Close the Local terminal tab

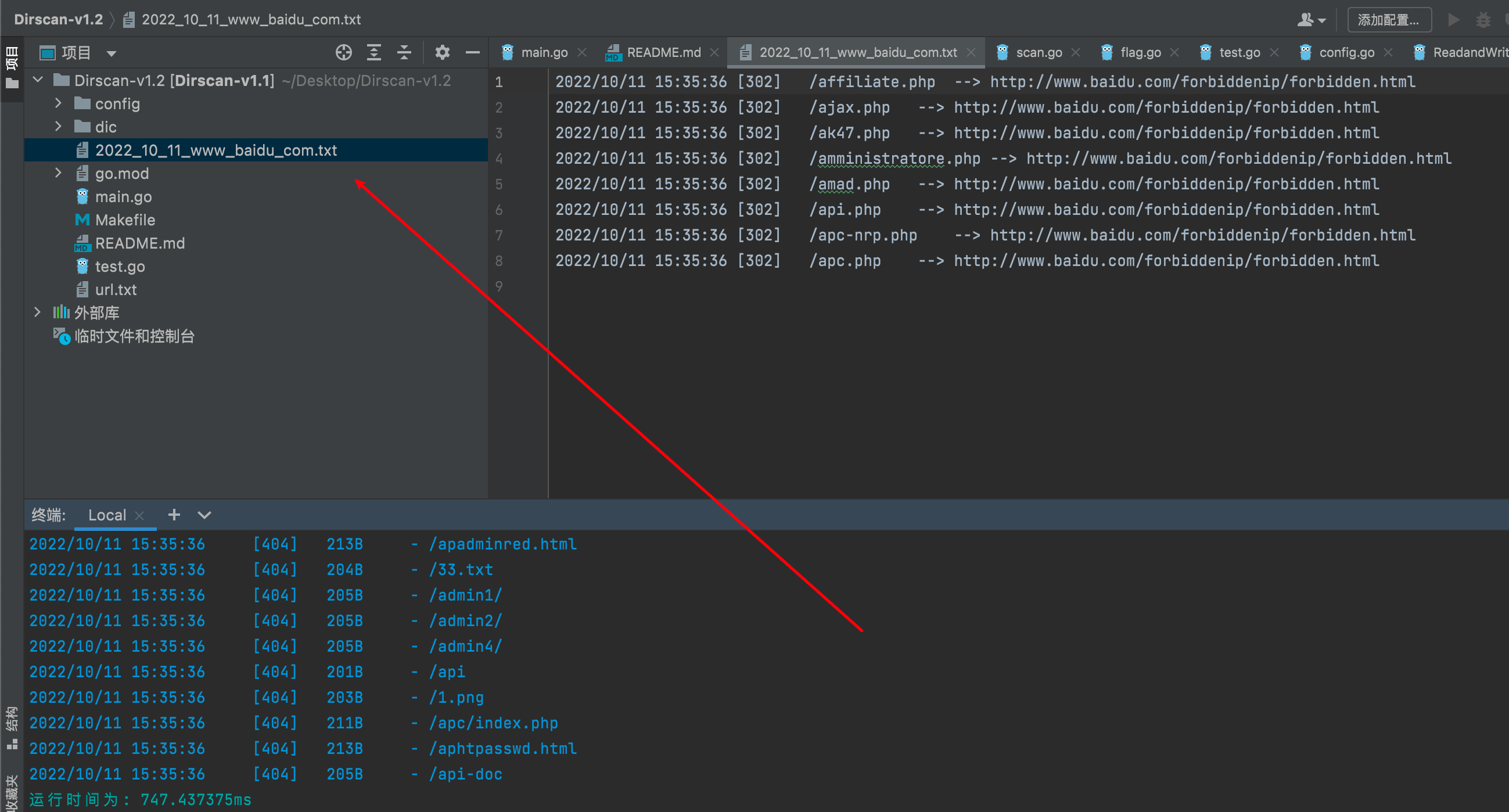(139, 516)
